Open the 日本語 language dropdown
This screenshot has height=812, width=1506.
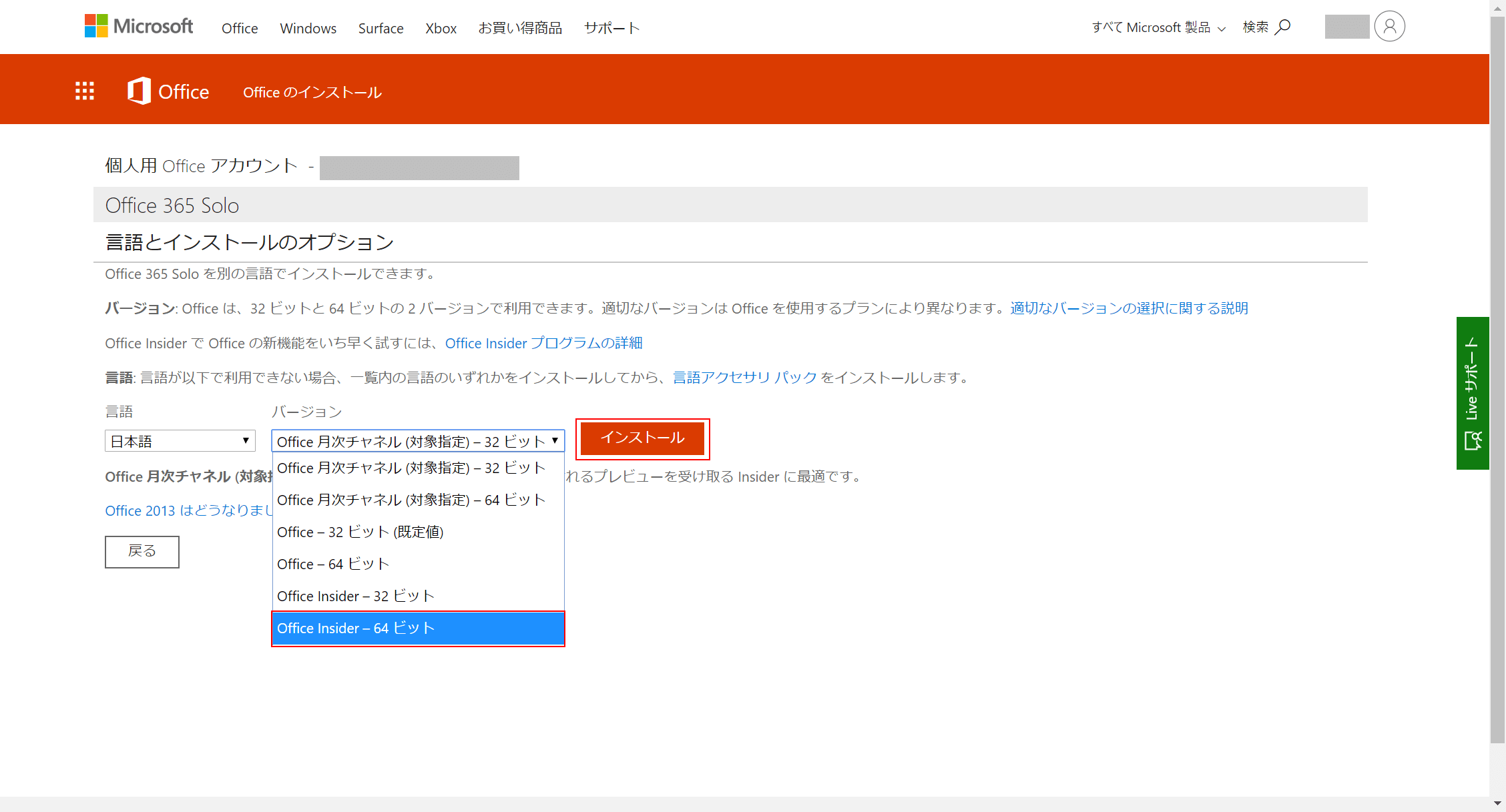(179, 440)
